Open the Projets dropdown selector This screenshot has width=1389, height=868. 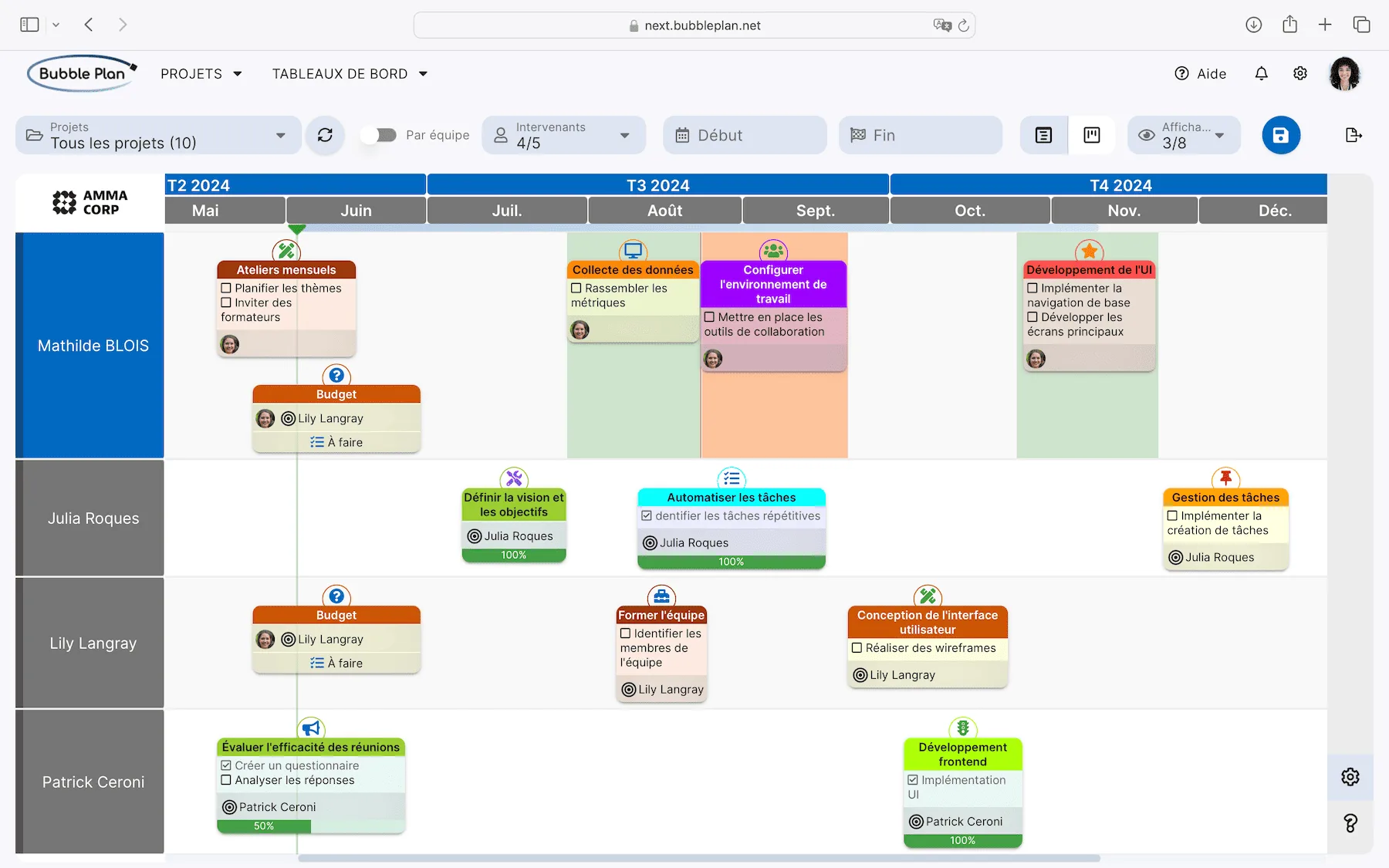pyautogui.click(x=158, y=135)
